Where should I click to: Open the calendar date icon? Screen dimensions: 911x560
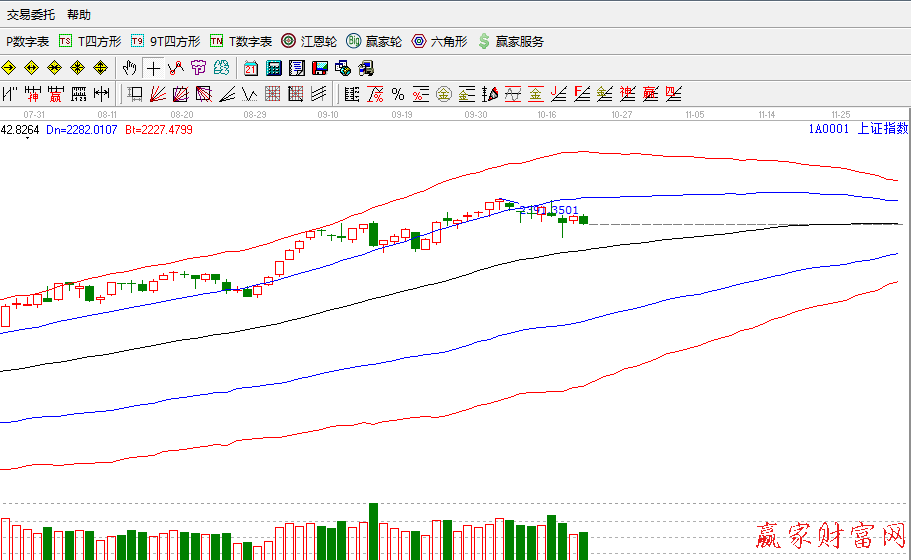click(250, 68)
